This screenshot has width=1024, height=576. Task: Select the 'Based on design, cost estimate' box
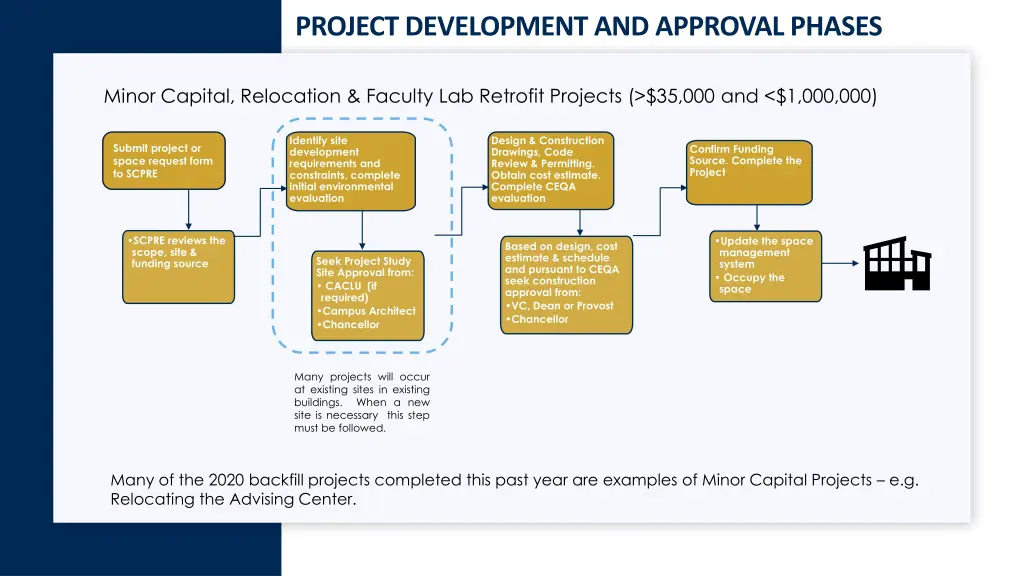[565, 283]
